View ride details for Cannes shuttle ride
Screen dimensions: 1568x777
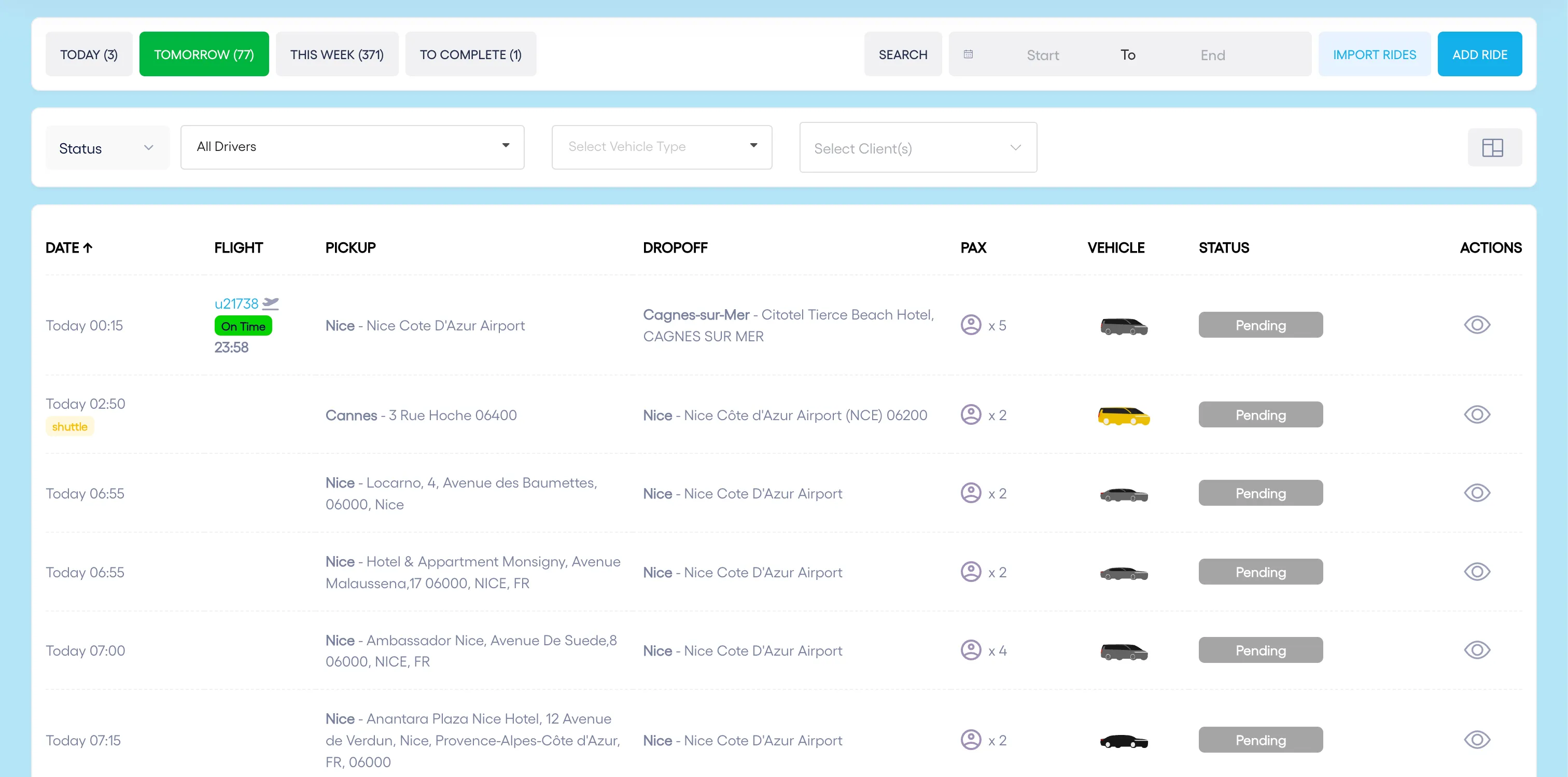[1477, 414]
